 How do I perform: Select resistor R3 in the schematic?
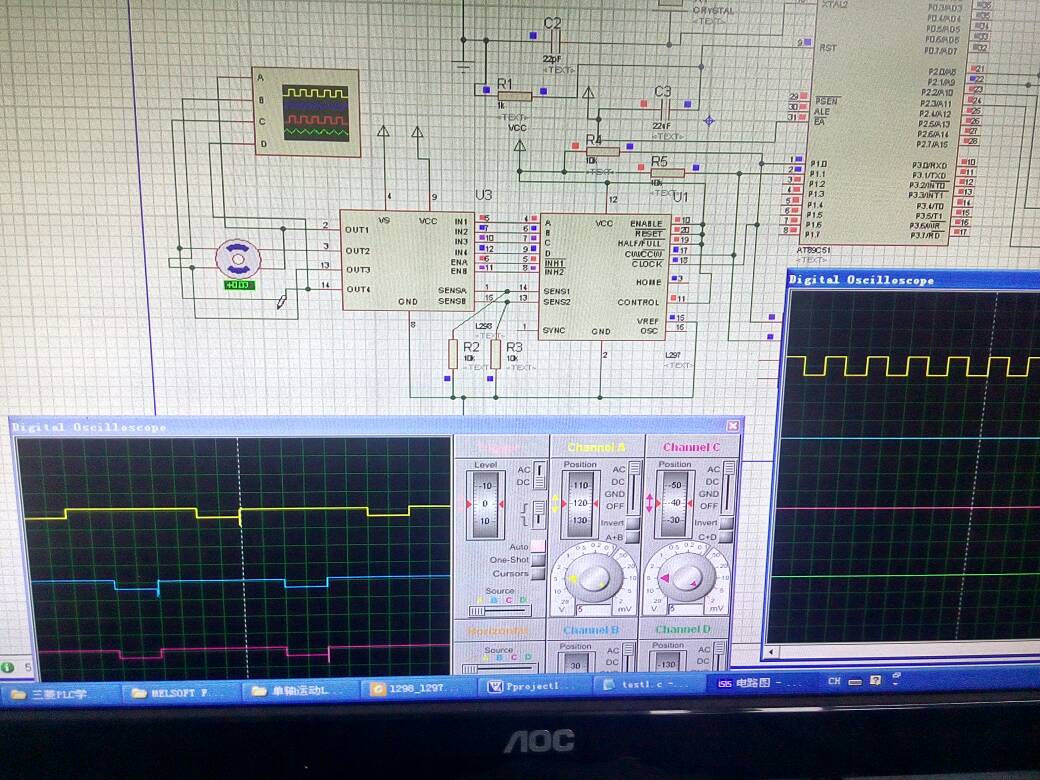(x=495, y=354)
